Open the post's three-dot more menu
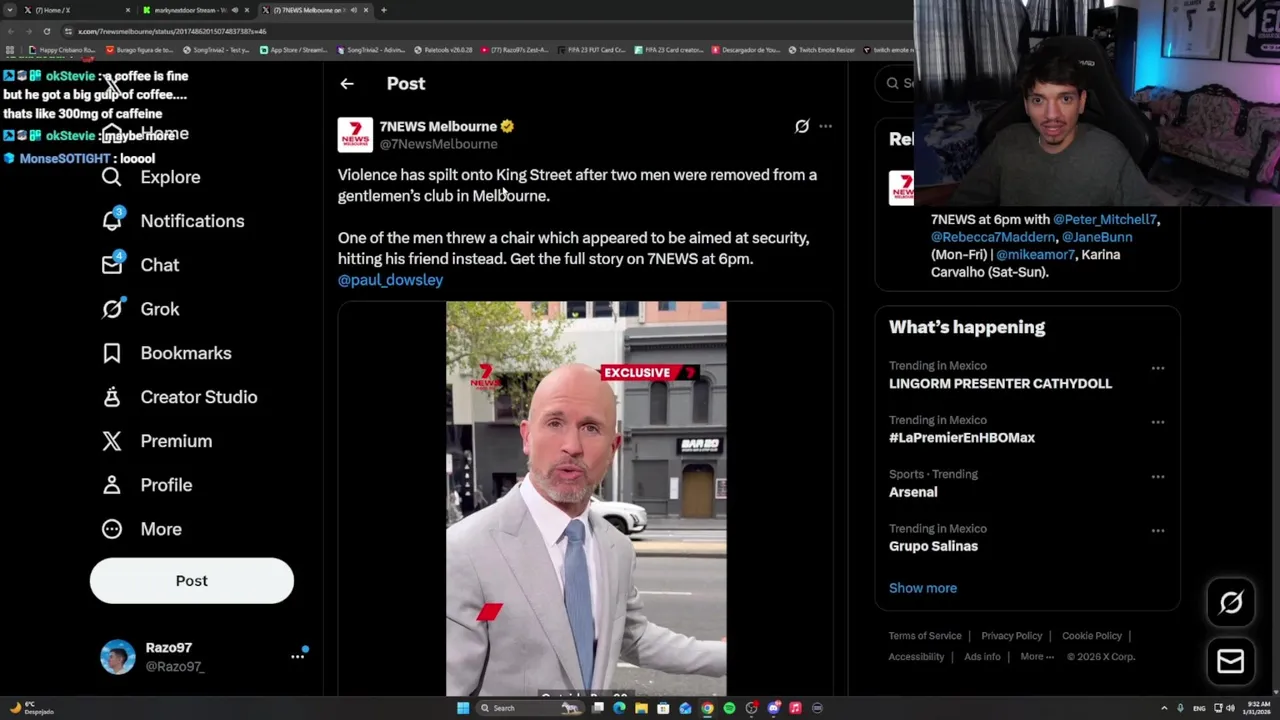Image resolution: width=1280 pixels, height=720 pixels. click(825, 126)
